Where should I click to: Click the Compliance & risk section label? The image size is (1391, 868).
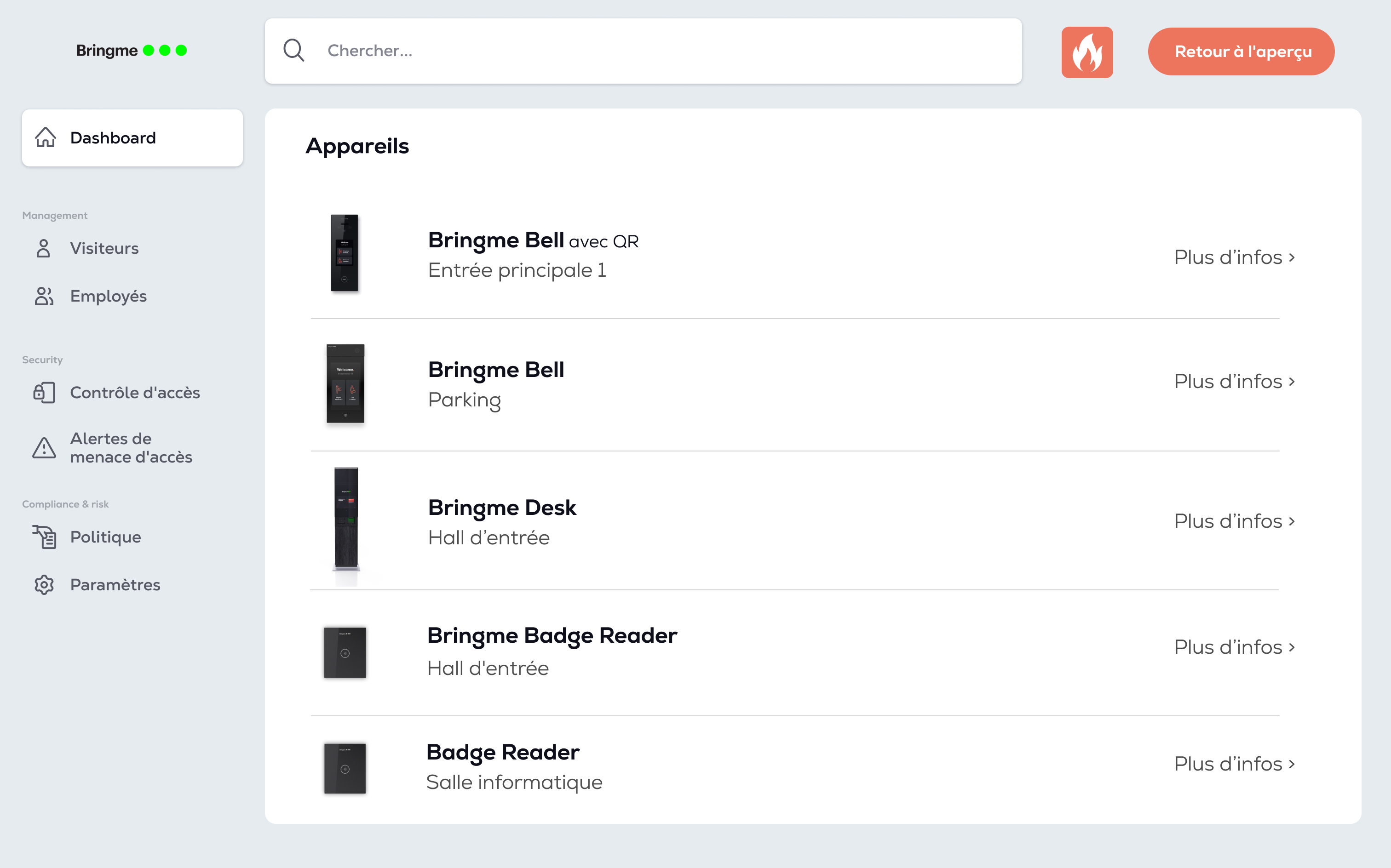65,504
